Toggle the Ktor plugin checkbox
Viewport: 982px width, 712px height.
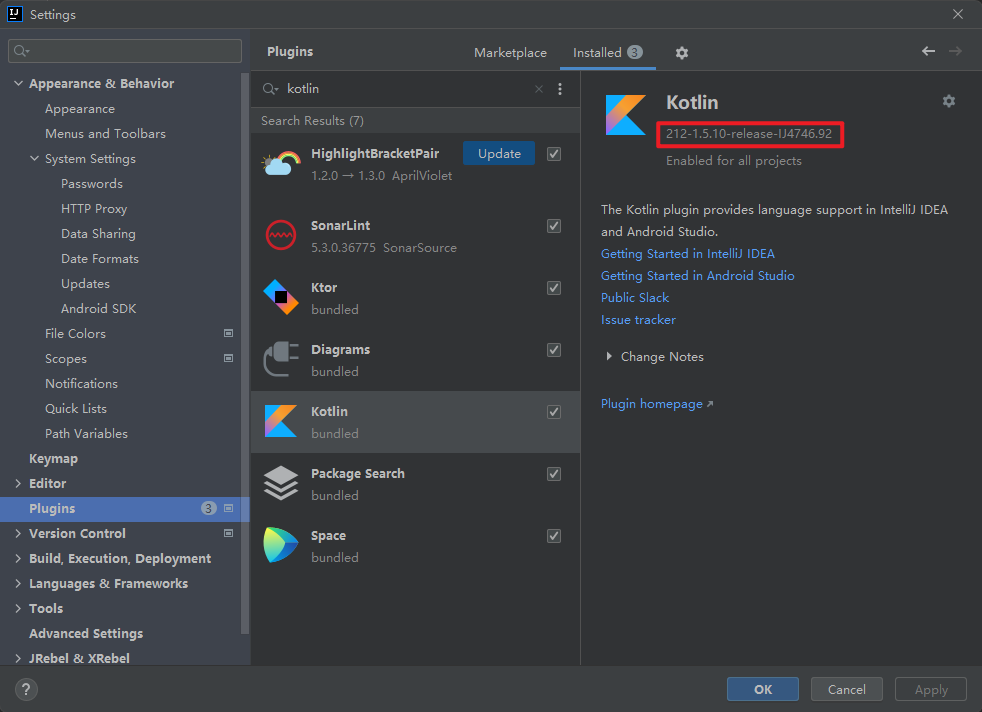pos(554,288)
